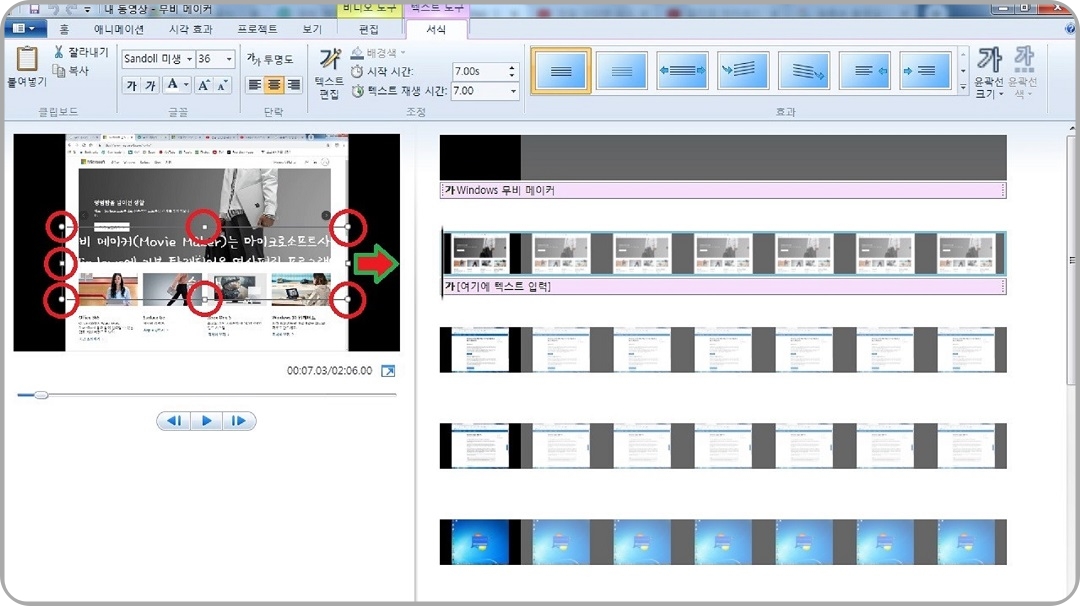The image size is (1080, 606).
Task: Select the '[여기에 텍스트 입력]' caption bar
Action: [723, 286]
